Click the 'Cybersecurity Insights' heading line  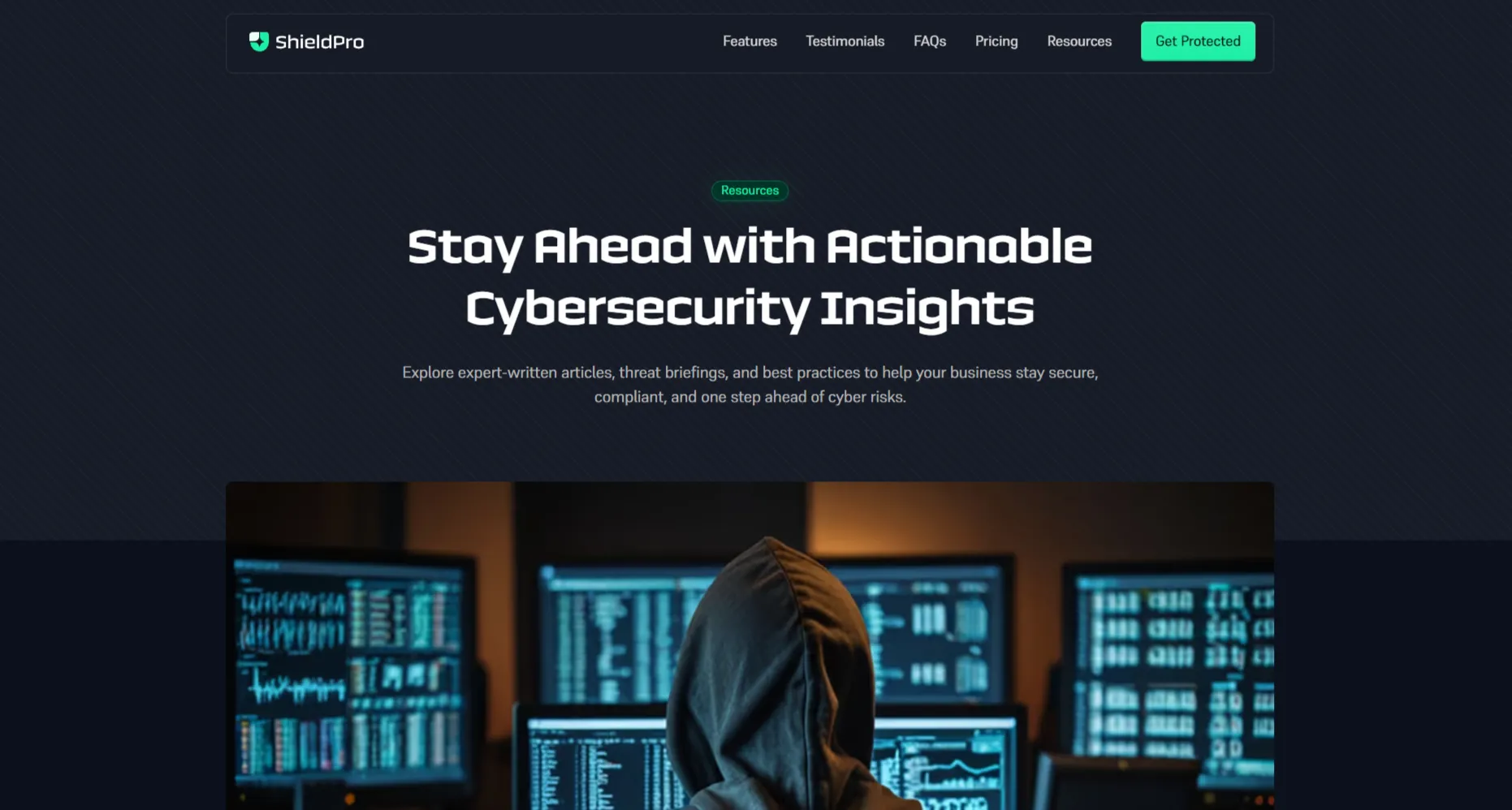(x=750, y=308)
